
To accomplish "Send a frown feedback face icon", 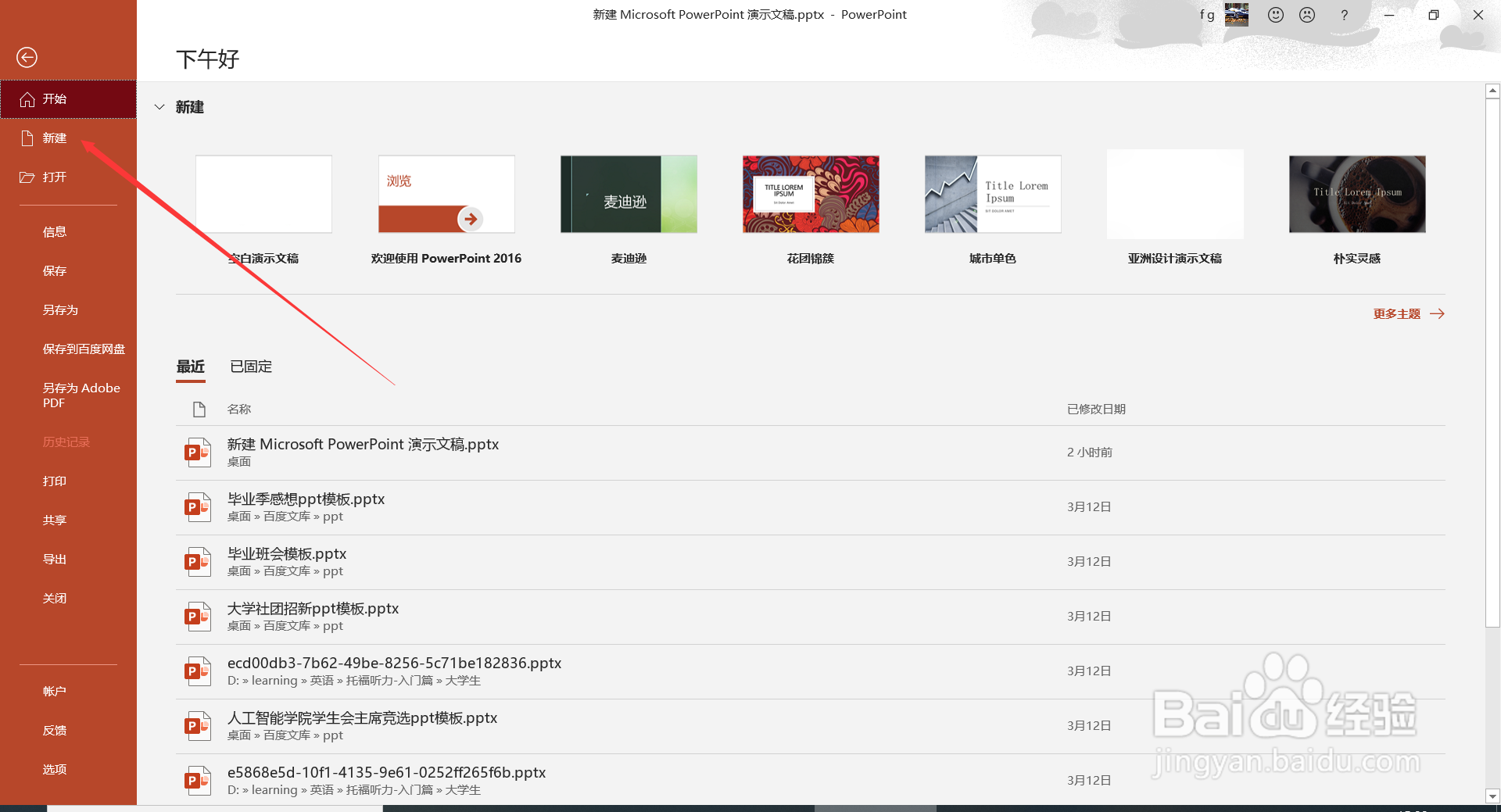I will pyautogui.click(x=1307, y=15).
